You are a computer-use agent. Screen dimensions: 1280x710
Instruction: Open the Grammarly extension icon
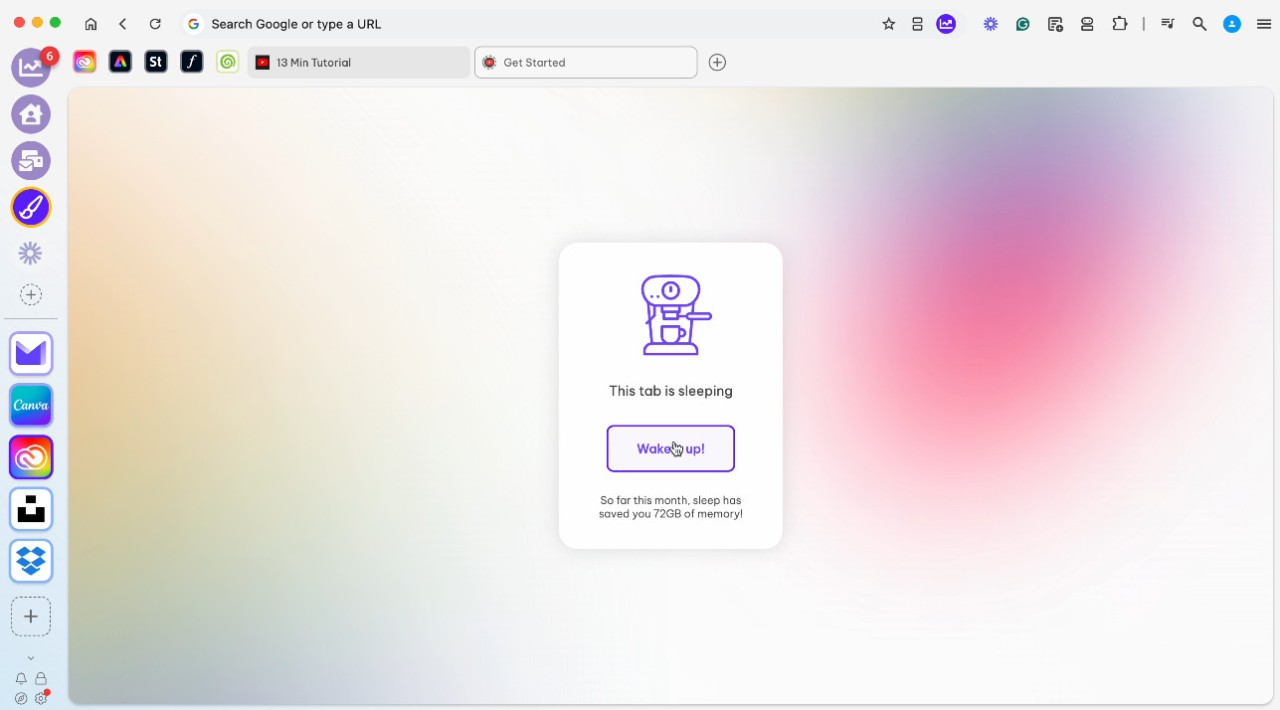tap(1023, 24)
